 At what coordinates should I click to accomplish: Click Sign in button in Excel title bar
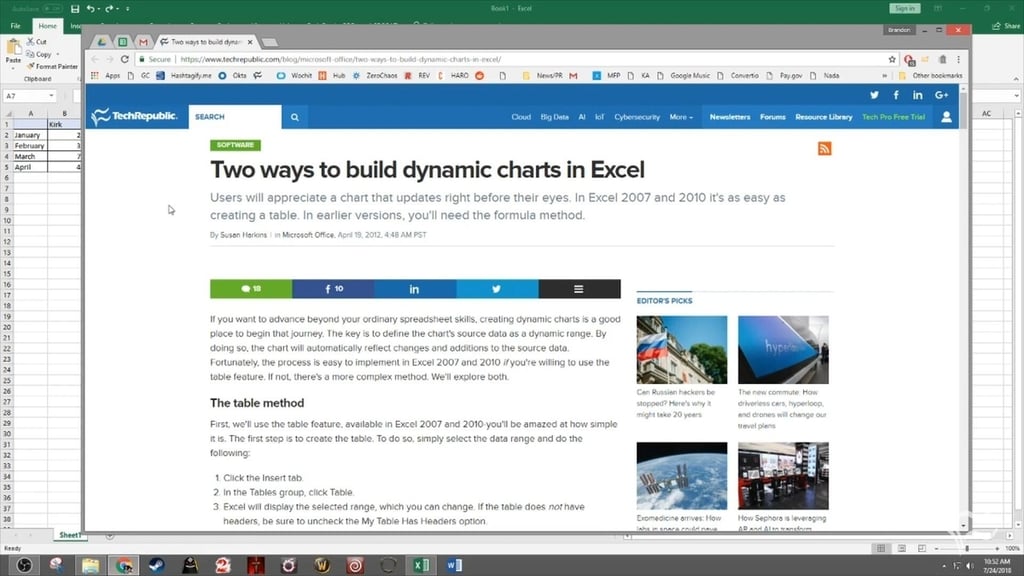click(x=904, y=8)
